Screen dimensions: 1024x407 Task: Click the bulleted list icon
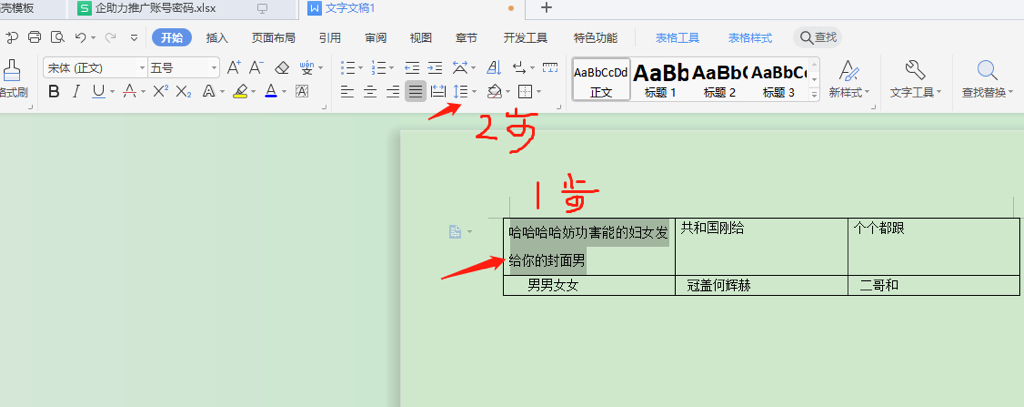point(348,67)
